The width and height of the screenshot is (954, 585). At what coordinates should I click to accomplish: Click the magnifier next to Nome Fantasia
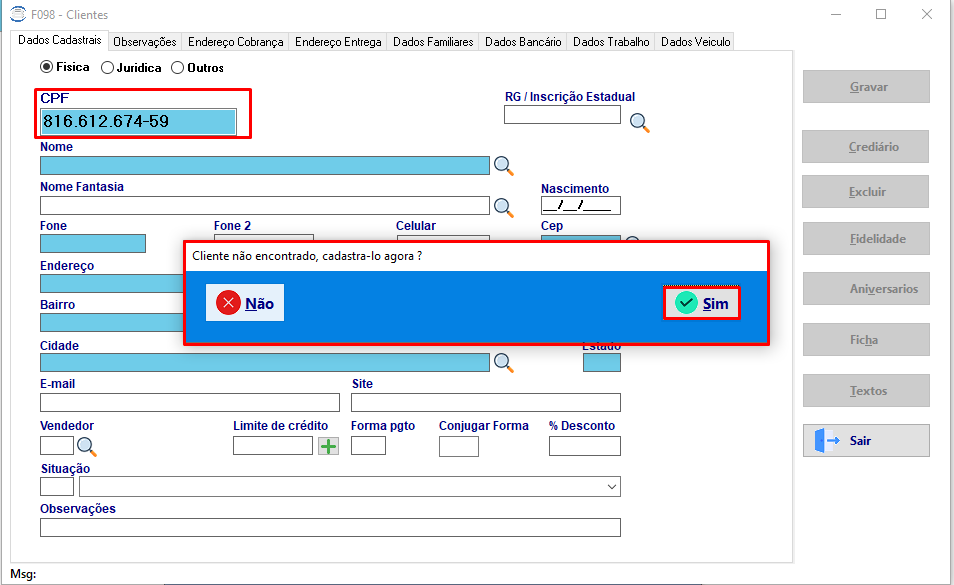[x=503, y=207]
